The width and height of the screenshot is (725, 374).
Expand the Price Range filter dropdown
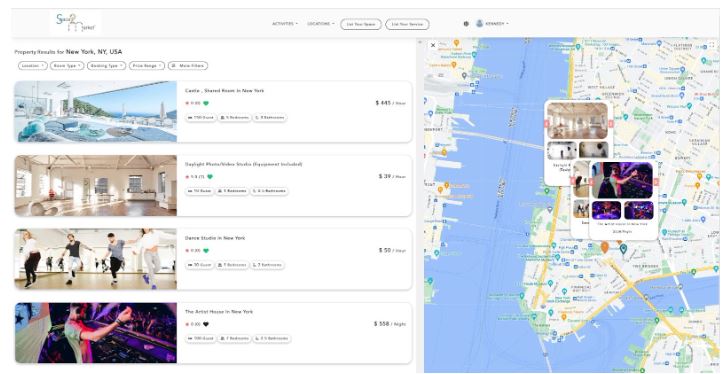(147, 66)
